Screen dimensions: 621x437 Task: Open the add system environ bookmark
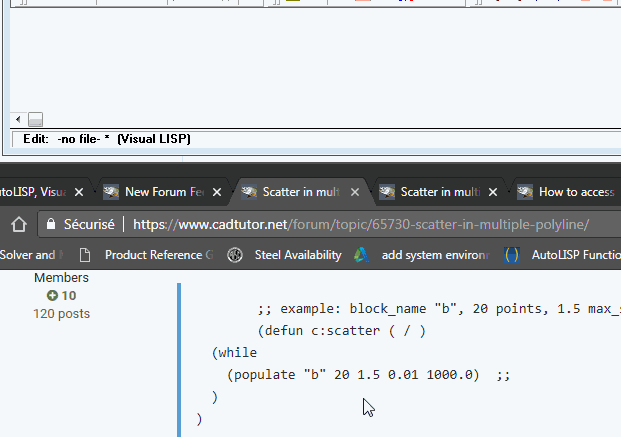coord(435,255)
